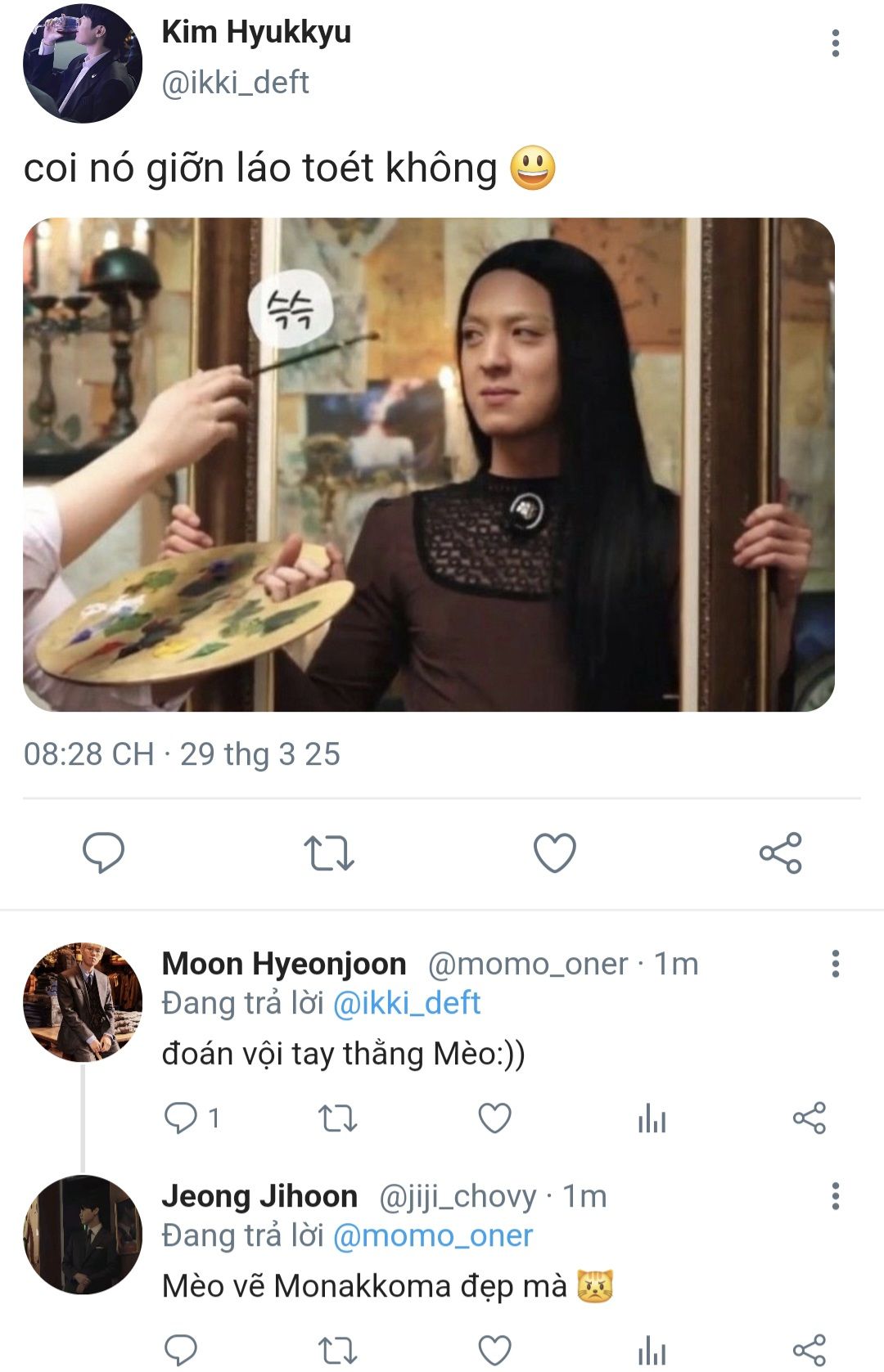The width and height of the screenshot is (884, 1372).
Task: Open Jeong Jihoon's profile avatar
Action: [x=83, y=1235]
